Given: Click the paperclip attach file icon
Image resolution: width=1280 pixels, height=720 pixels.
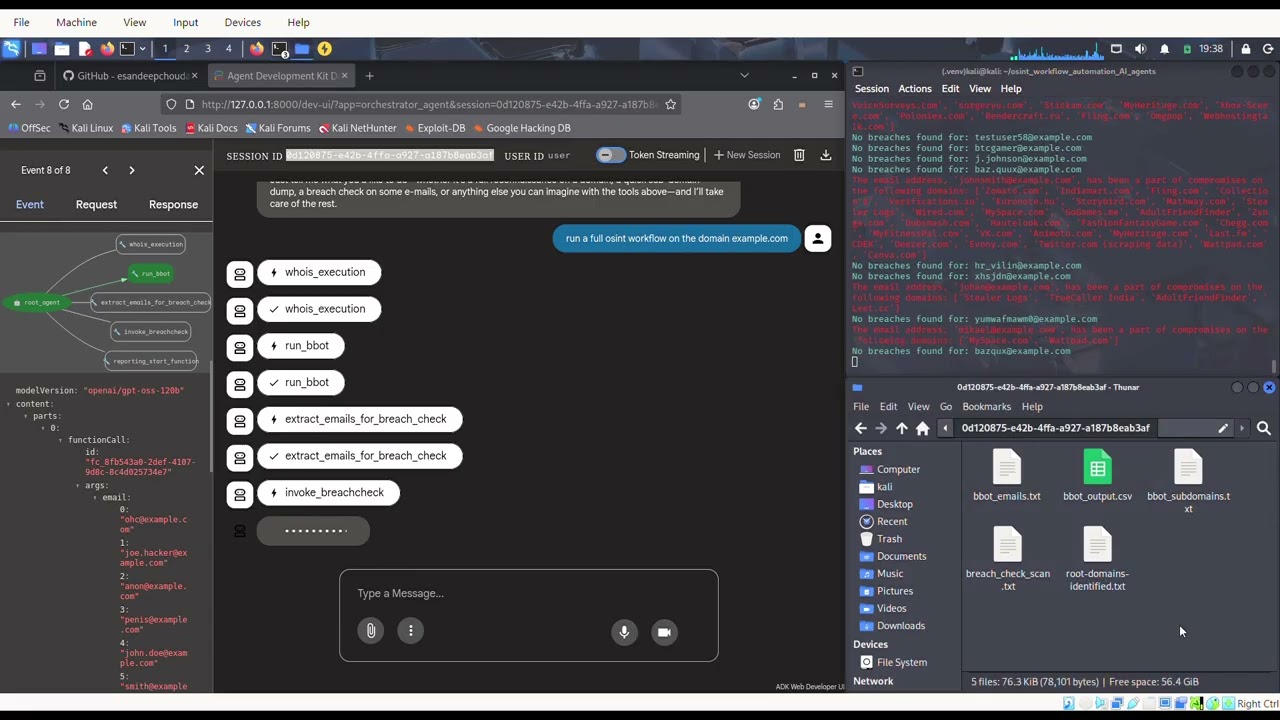Looking at the screenshot, I should 371,631.
